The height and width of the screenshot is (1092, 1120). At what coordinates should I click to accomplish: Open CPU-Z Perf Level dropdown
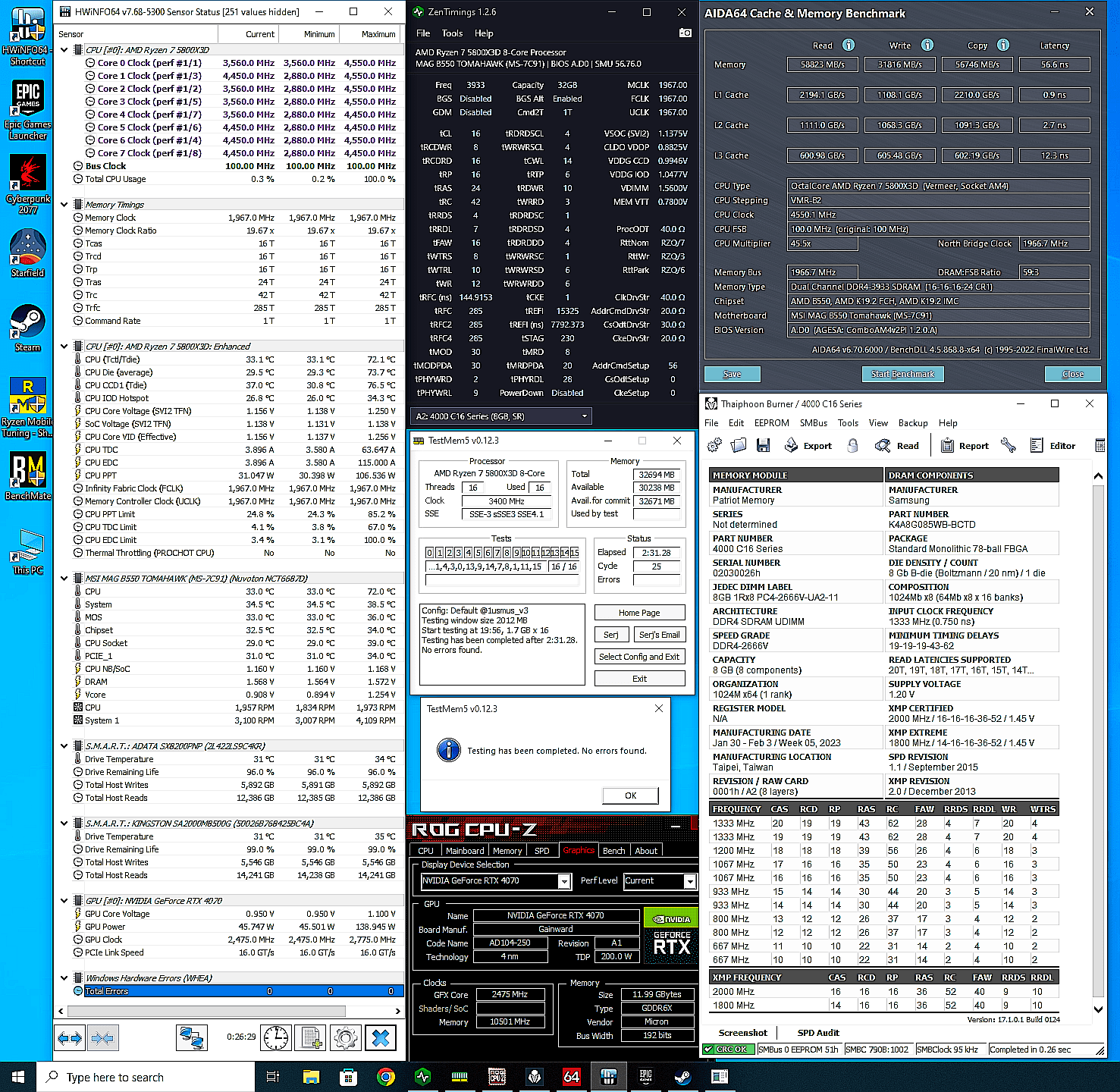point(660,881)
